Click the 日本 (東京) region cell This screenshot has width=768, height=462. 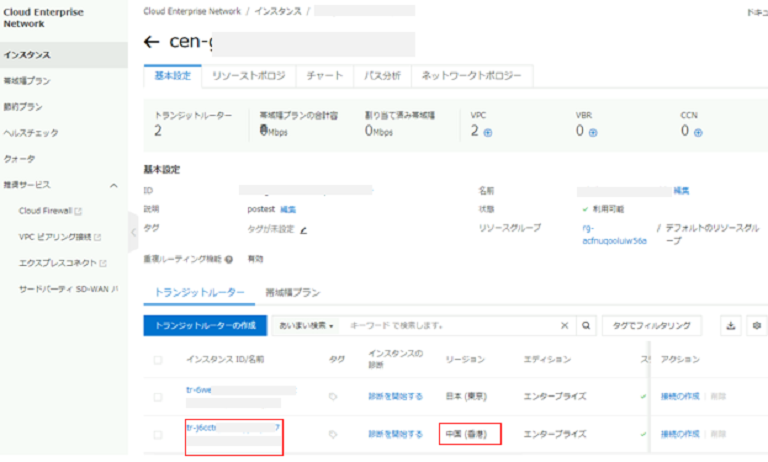point(466,396)
